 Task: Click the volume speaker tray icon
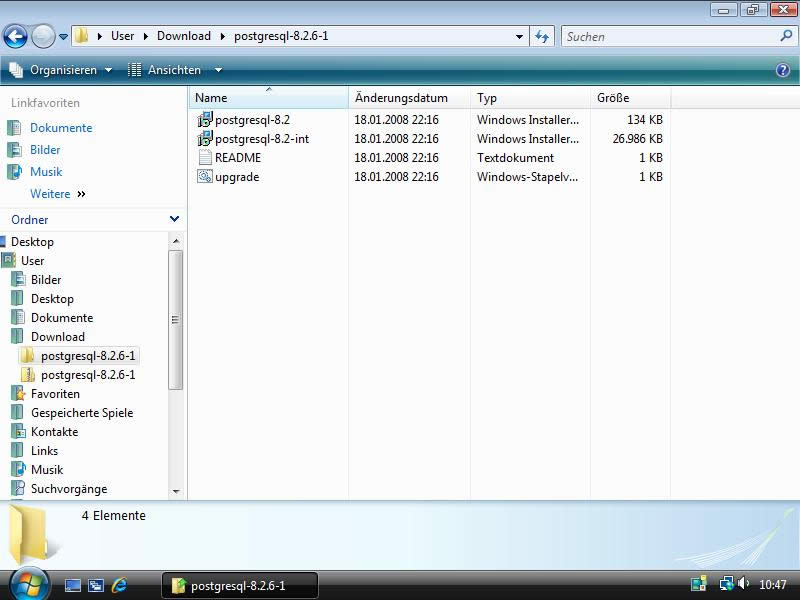743,583
